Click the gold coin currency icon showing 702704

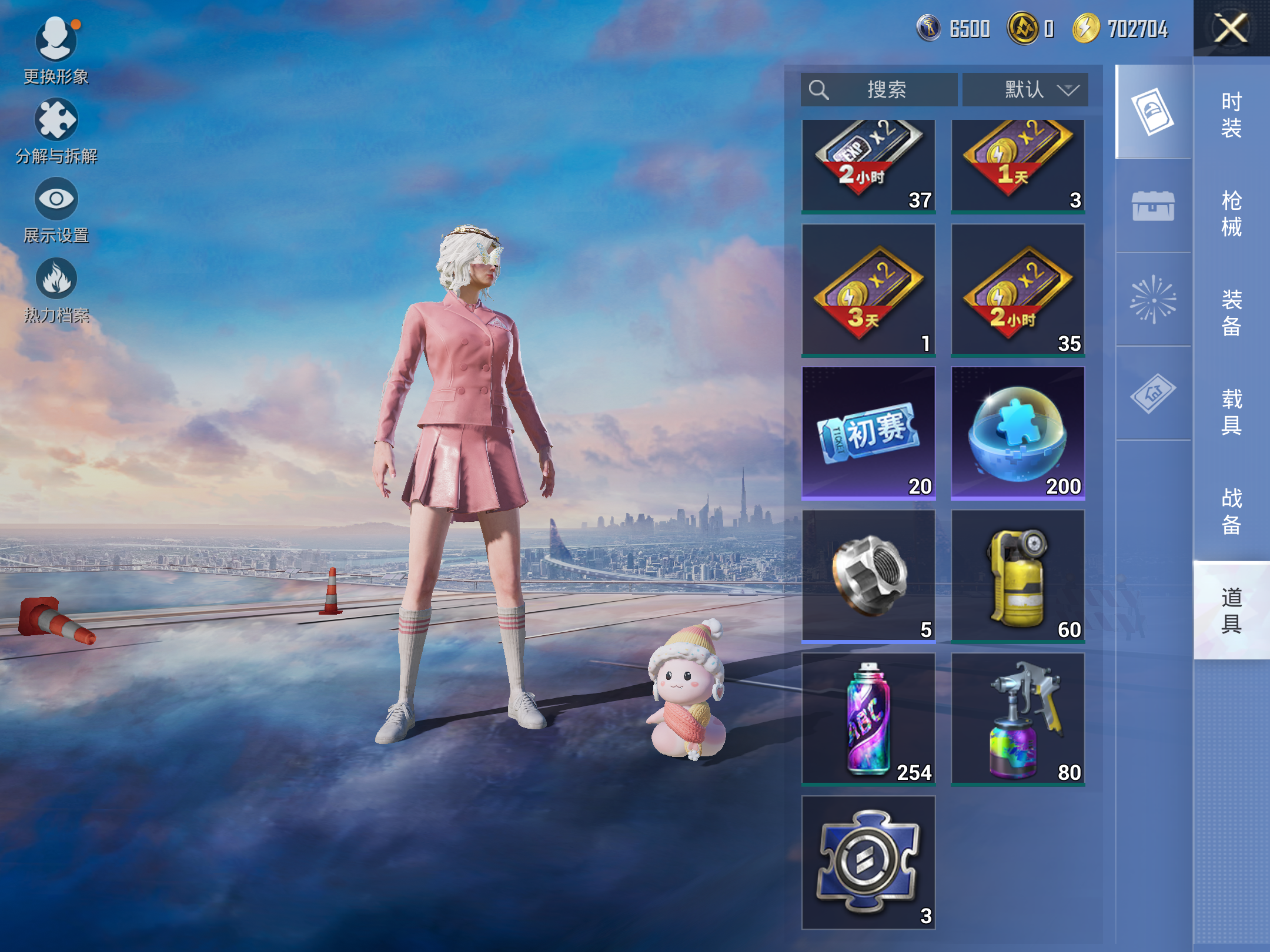(1085, 28)
